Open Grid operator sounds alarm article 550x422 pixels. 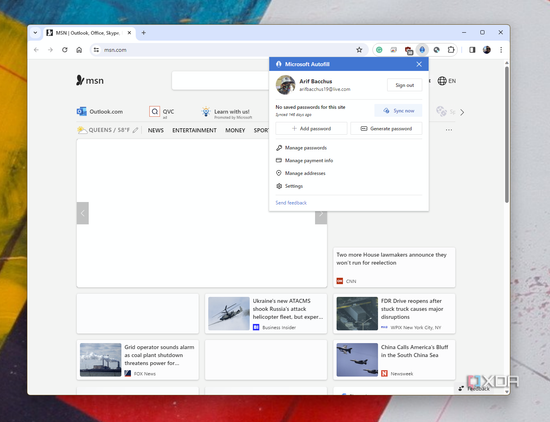click(159, 355)
